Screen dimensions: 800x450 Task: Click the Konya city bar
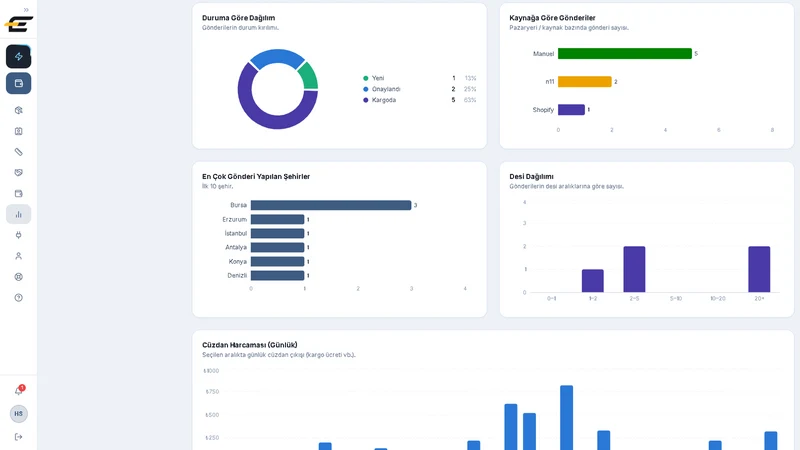278,261
